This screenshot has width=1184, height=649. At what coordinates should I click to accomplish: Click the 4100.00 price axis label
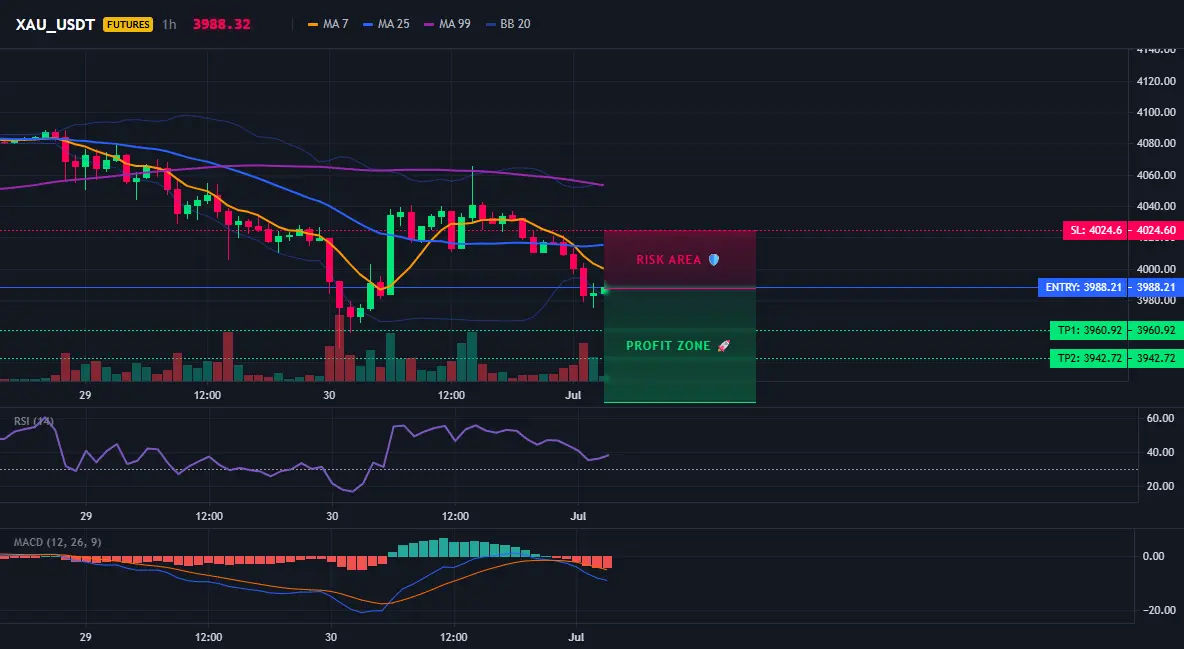(1155, 112)
